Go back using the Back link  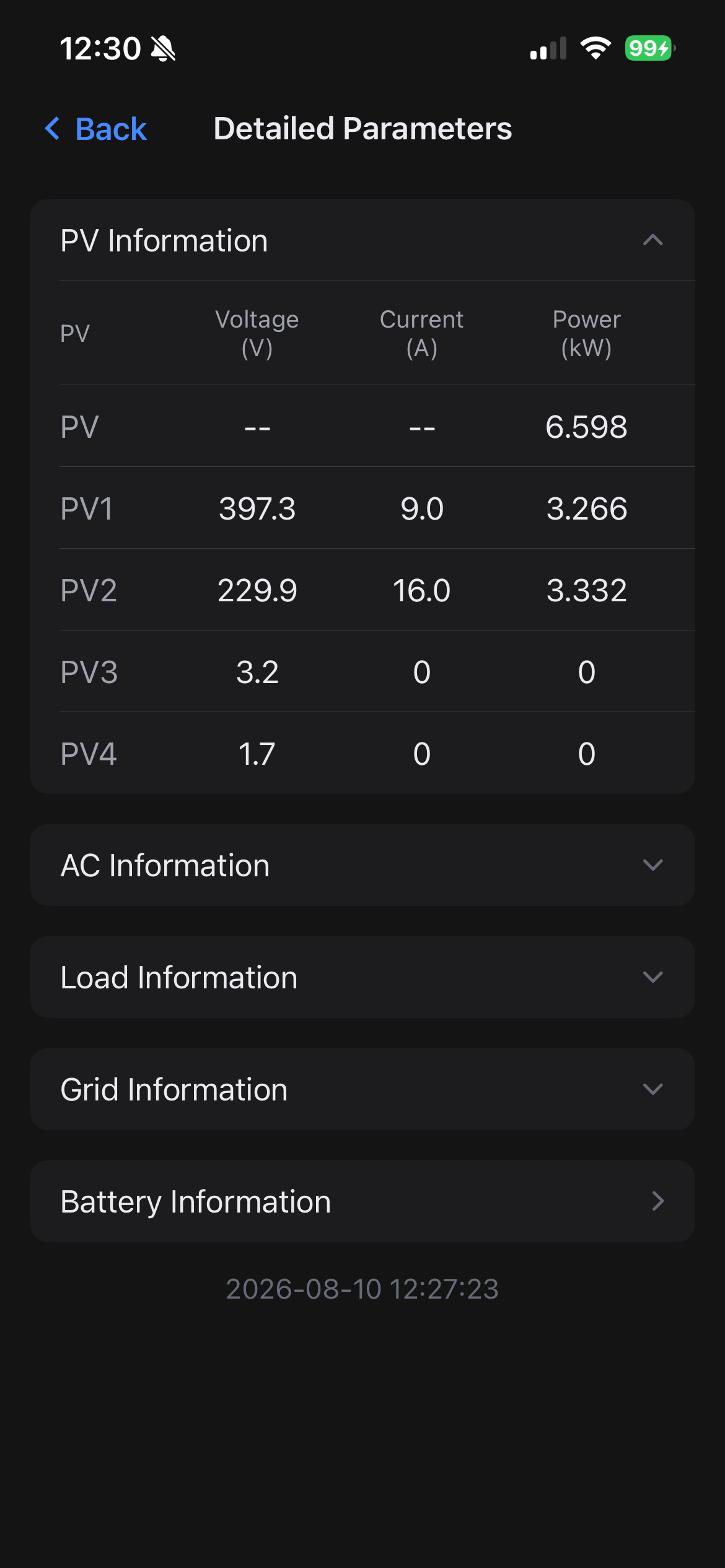tap(96, 129)
